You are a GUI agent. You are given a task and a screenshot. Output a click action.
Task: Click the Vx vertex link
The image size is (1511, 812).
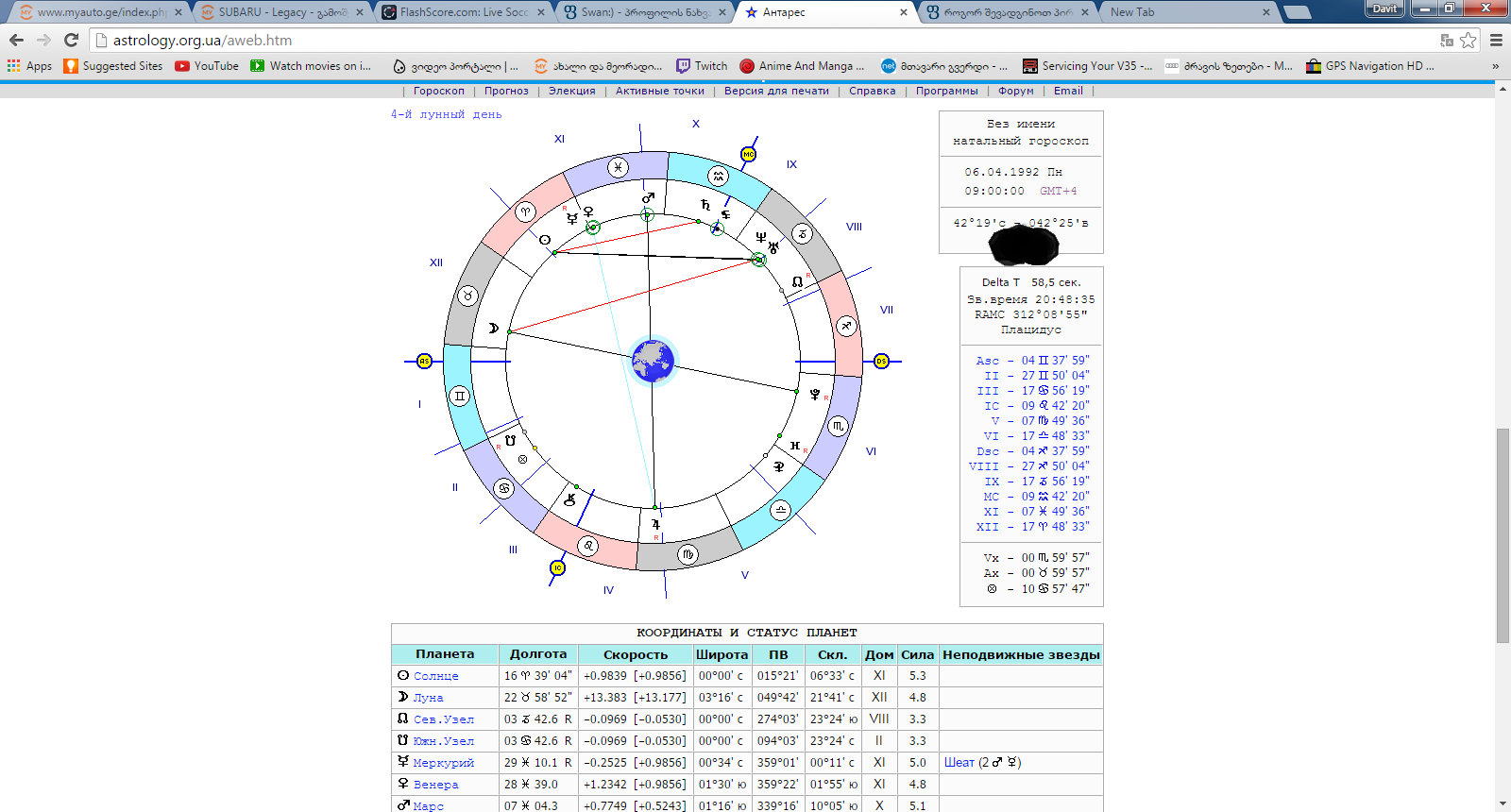[x=991, y=558]
